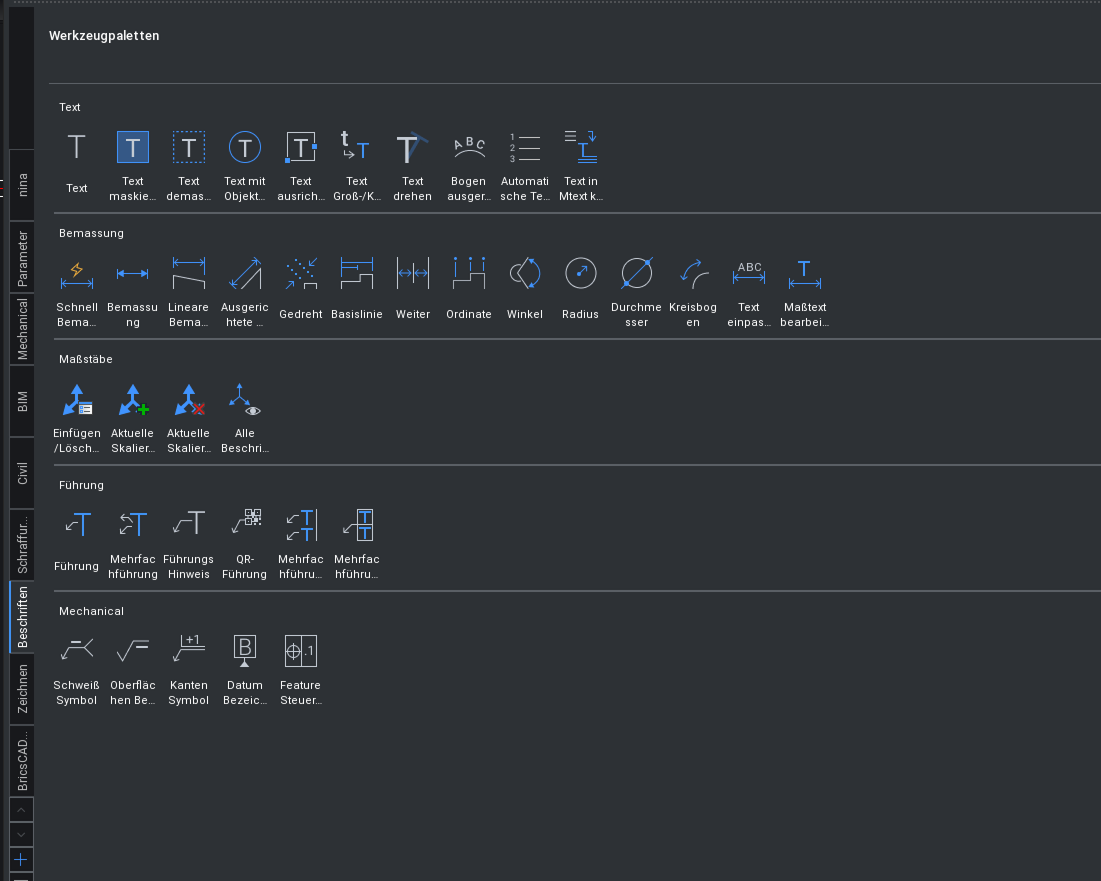Click the tab list down arrow

point(22,835)
